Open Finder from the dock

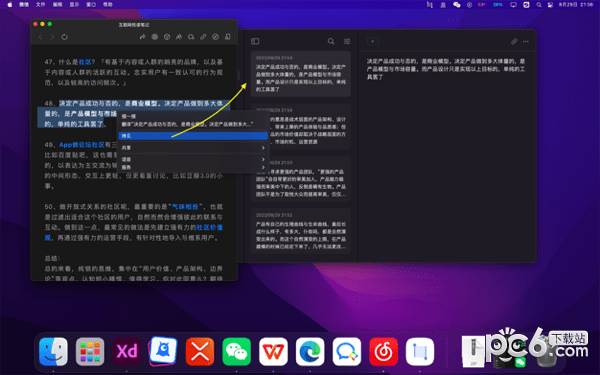[53, 352]
